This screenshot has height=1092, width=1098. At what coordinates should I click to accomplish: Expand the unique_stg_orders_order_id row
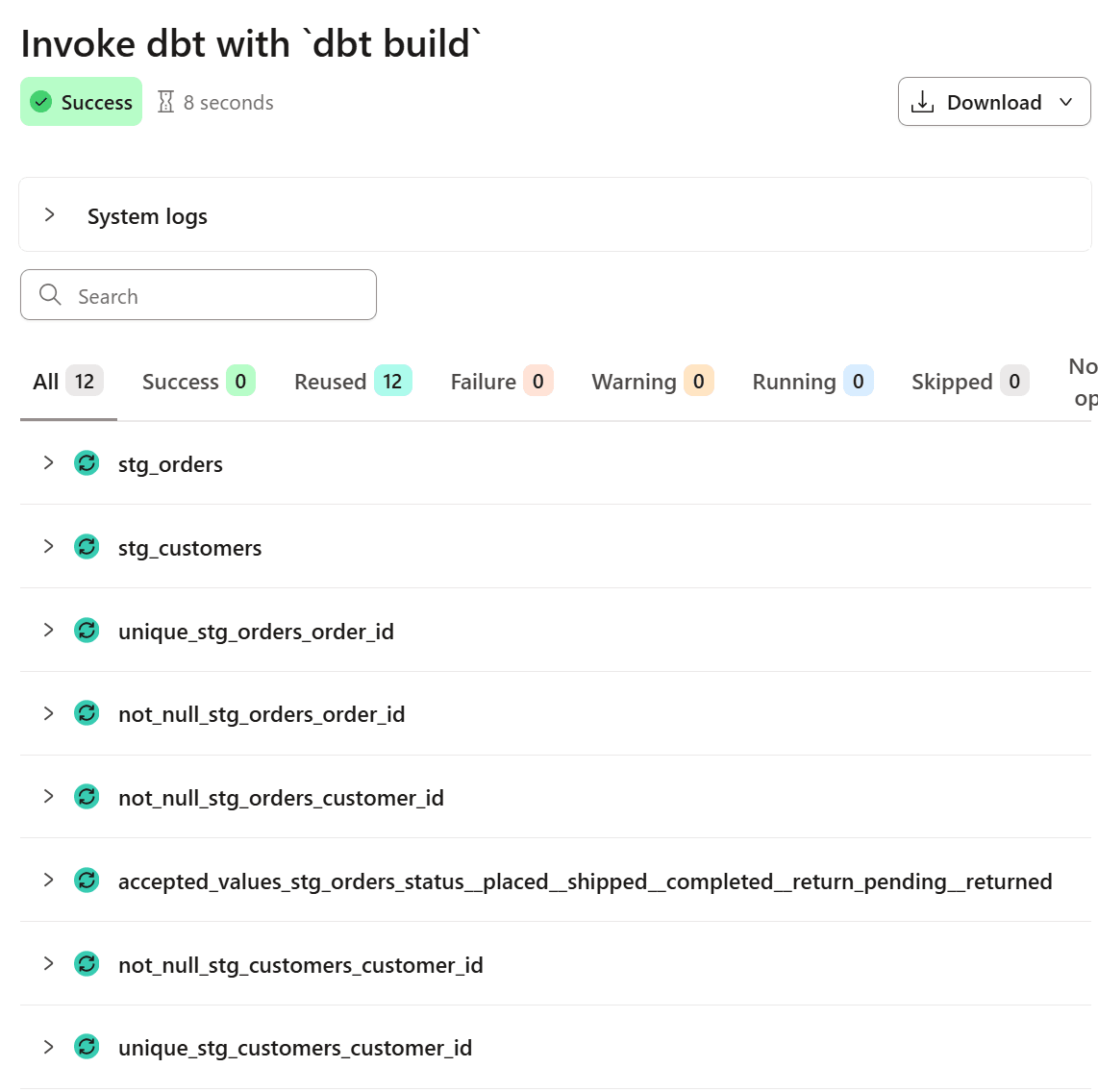coord(48,630)
